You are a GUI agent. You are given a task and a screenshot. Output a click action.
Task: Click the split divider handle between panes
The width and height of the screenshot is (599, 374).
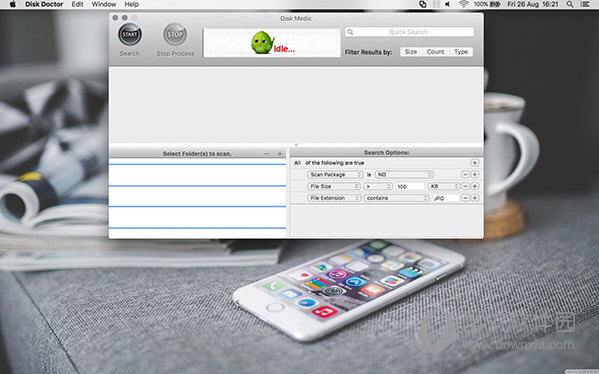point(296,145)
